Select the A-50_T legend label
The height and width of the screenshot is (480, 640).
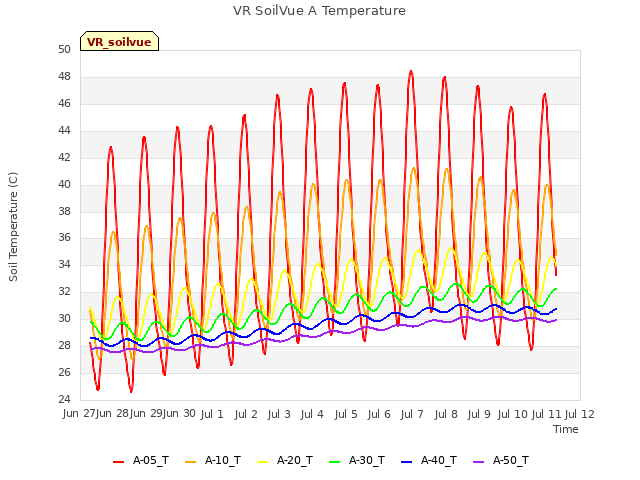[x=511, y=460]
